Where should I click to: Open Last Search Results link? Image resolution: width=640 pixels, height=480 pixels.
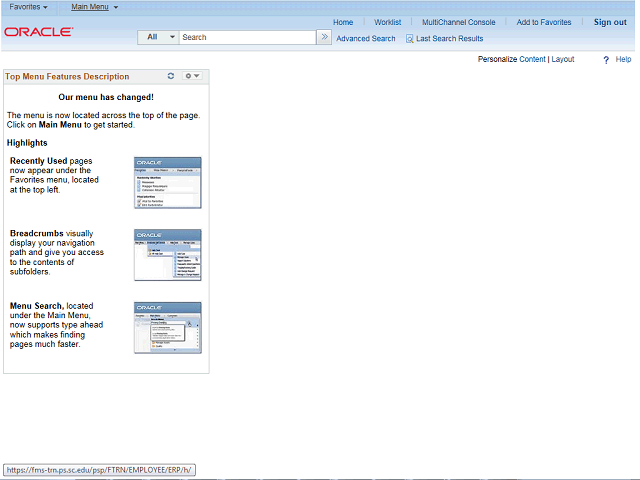[x=449, y=38]
